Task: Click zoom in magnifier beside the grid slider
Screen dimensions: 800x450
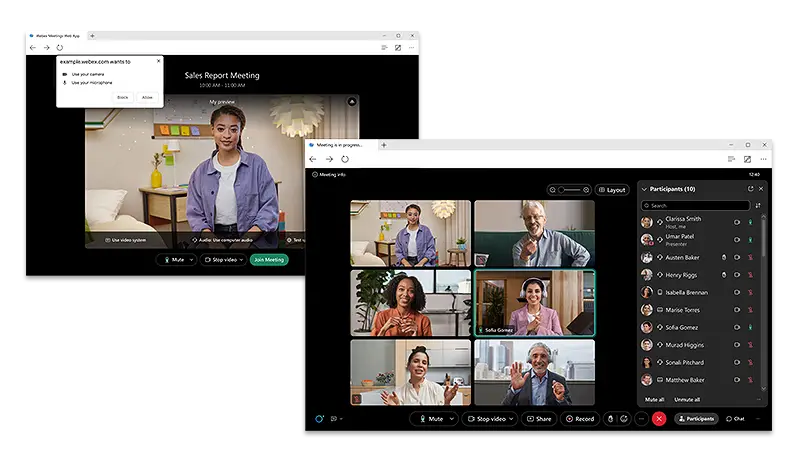Action: [x=586, y=190]
